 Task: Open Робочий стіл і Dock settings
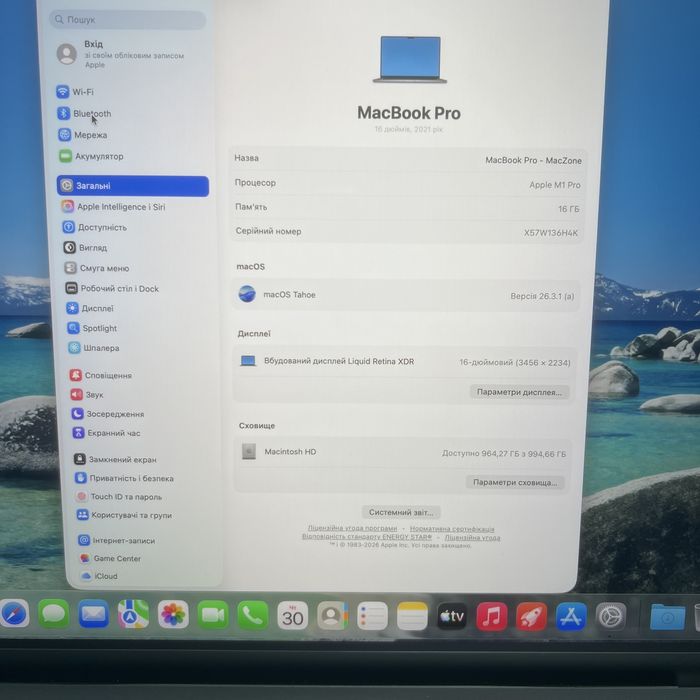(x=112, y=288)
